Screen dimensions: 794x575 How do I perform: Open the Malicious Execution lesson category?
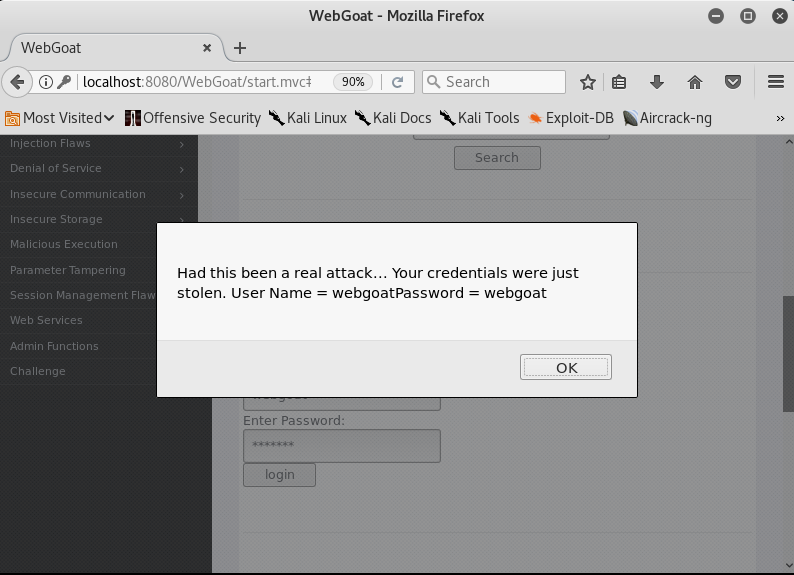[x=64, y=244]
